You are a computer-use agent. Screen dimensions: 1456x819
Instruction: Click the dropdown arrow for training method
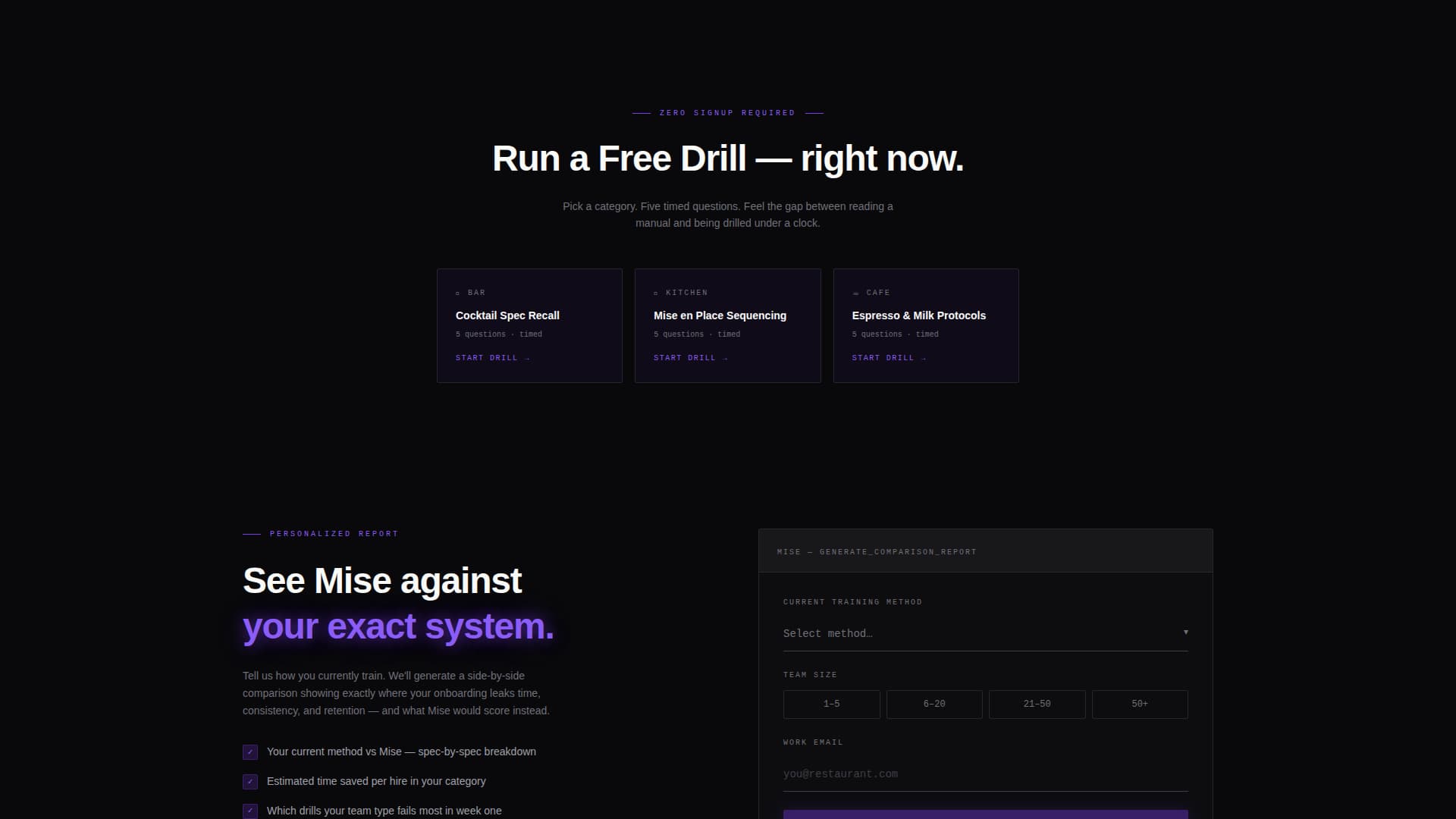point(1186,632)
